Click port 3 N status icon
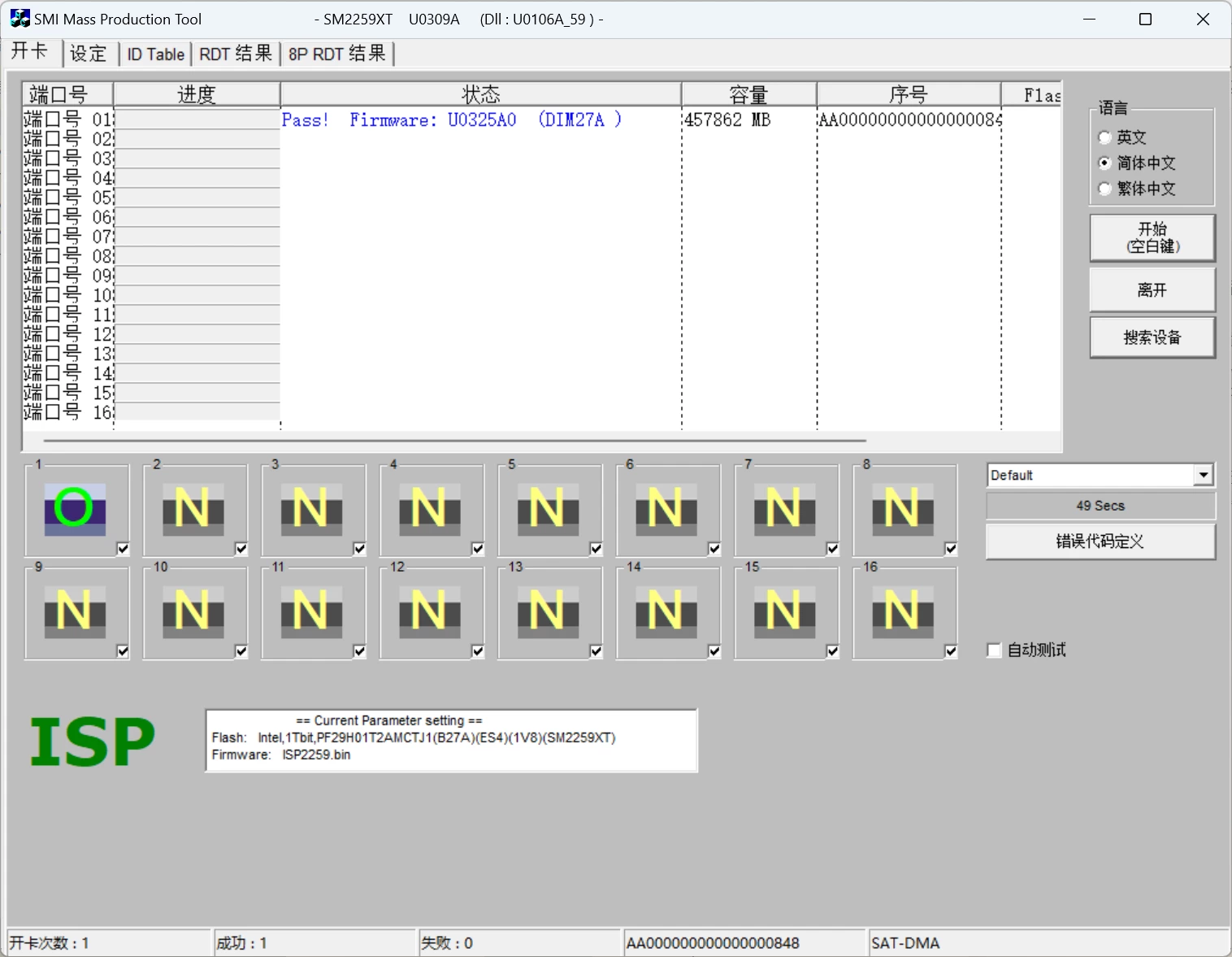 311,510
